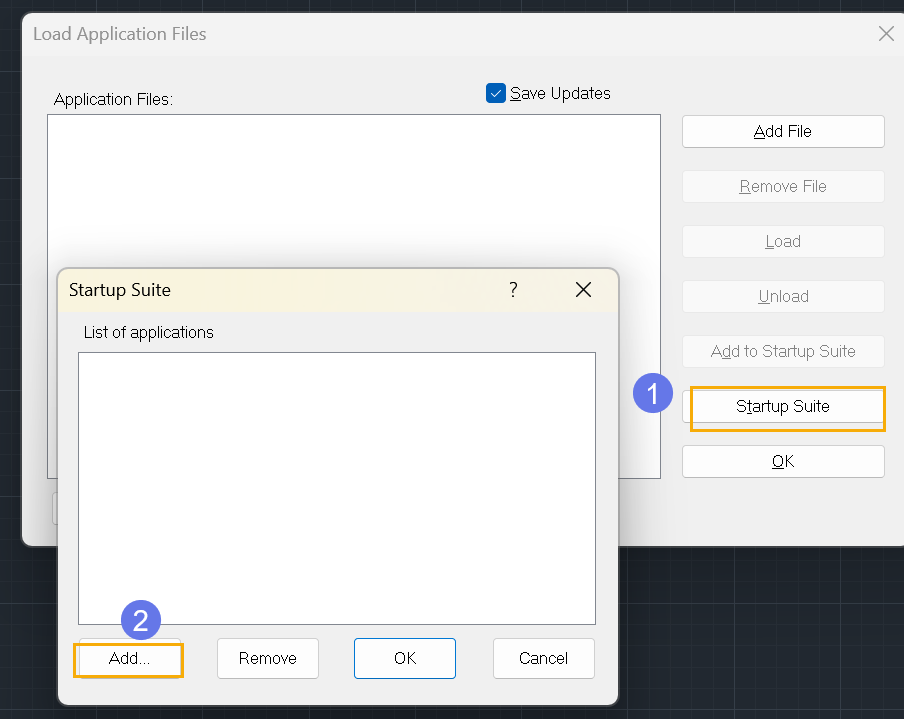Click Add... in Startup Suite dialog
904x719 pixels.
[130, 658]
